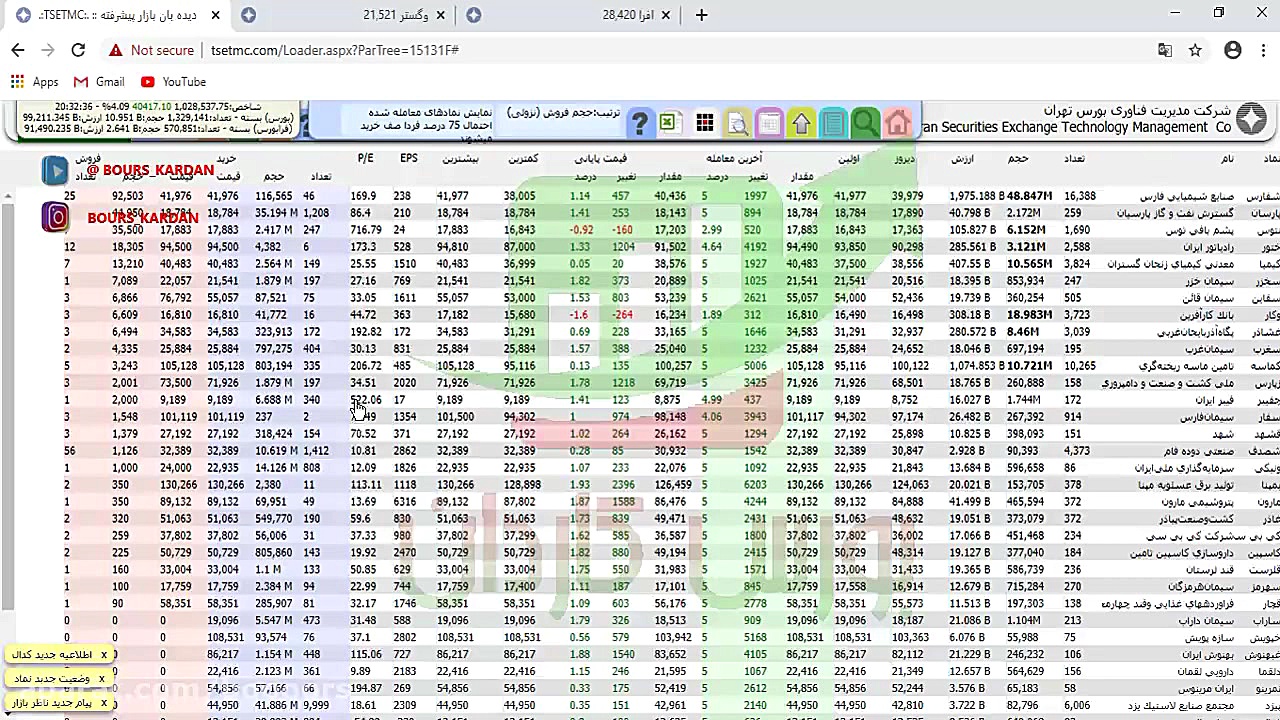1280x720 pixels.
Task: Go back with the browser back arrow
Action: pyautogui.click(x=18, y=50)
